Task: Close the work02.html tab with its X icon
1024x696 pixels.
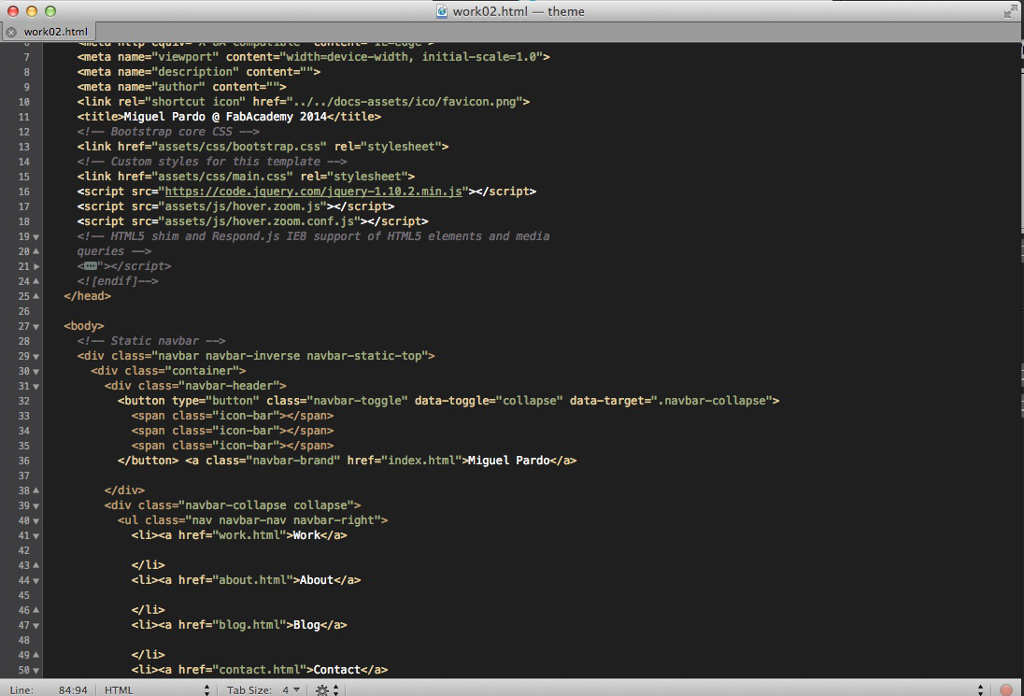Action: point(11,31)
